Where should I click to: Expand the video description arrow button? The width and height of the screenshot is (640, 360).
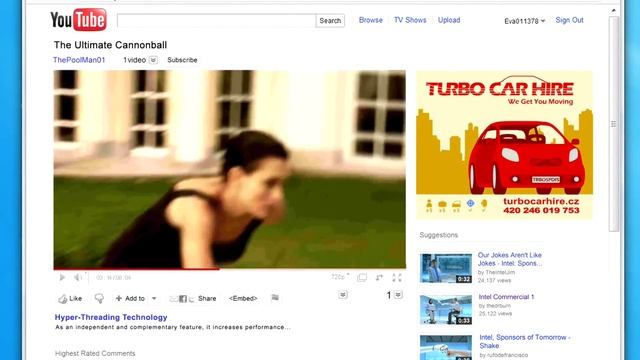[x=343, y=295]
